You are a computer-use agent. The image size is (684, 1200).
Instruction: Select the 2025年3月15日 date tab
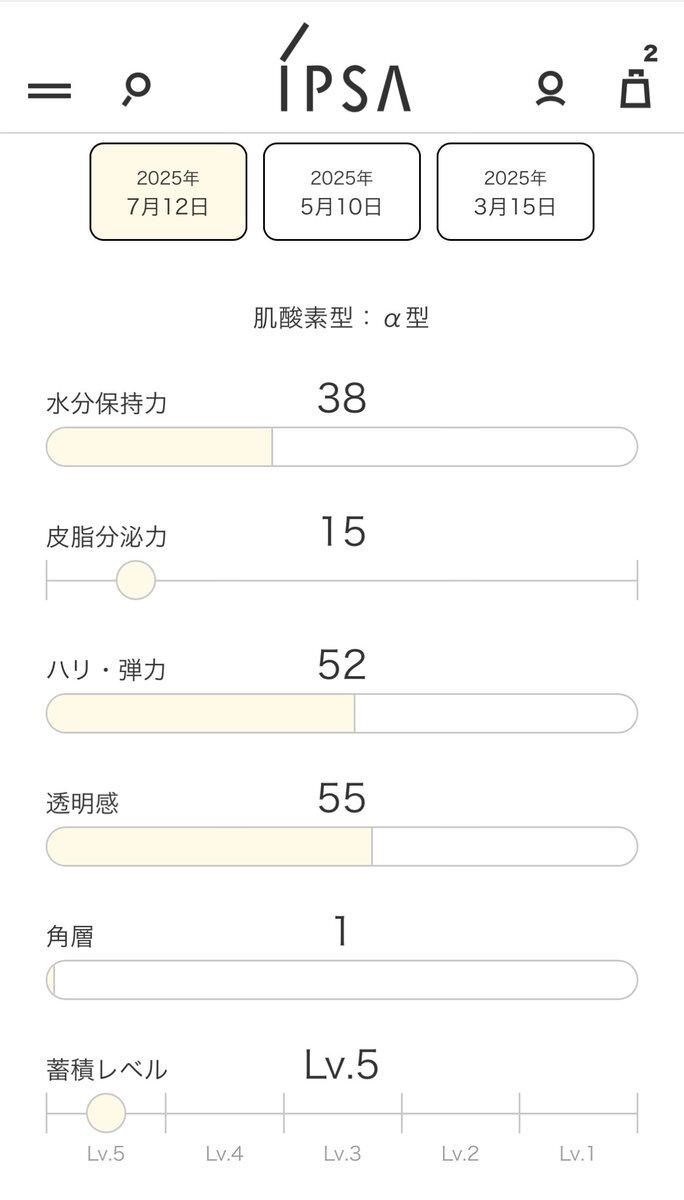point(515,192)
